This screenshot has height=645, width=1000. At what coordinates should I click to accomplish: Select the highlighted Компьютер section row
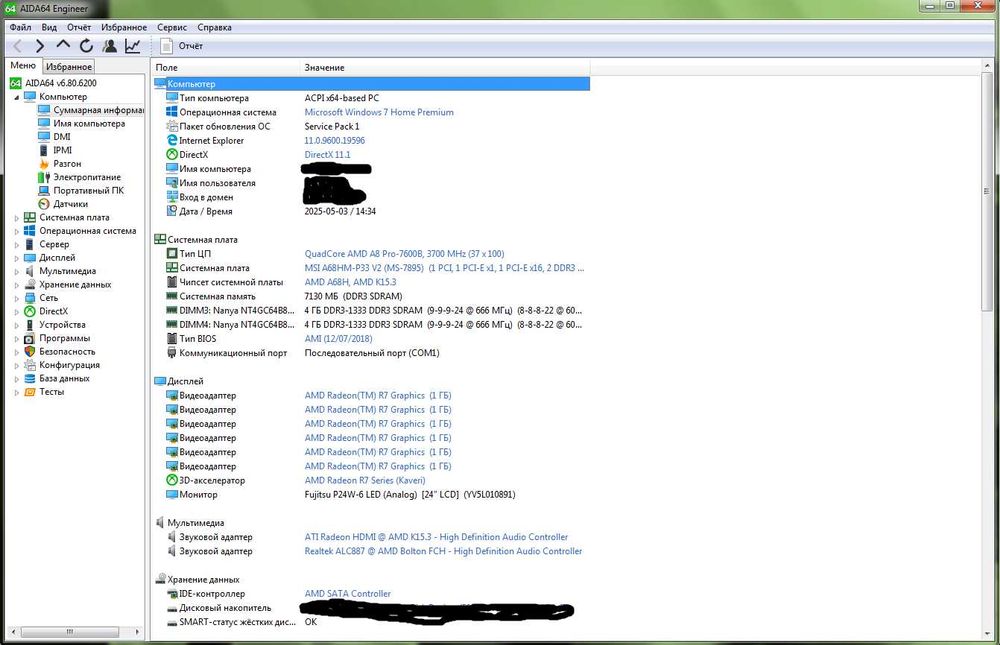coord(371,84)
